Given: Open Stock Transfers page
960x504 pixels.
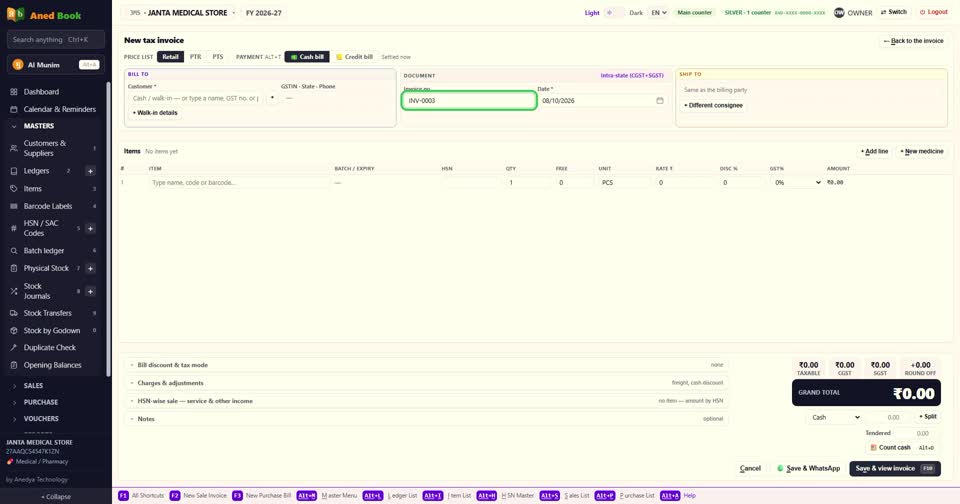Looking at the screenshot, I should click(x=47, y=313).
